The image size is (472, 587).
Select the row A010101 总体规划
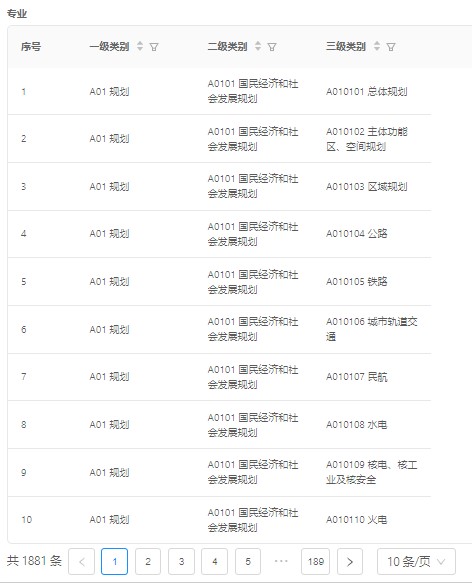pos(219,91)
